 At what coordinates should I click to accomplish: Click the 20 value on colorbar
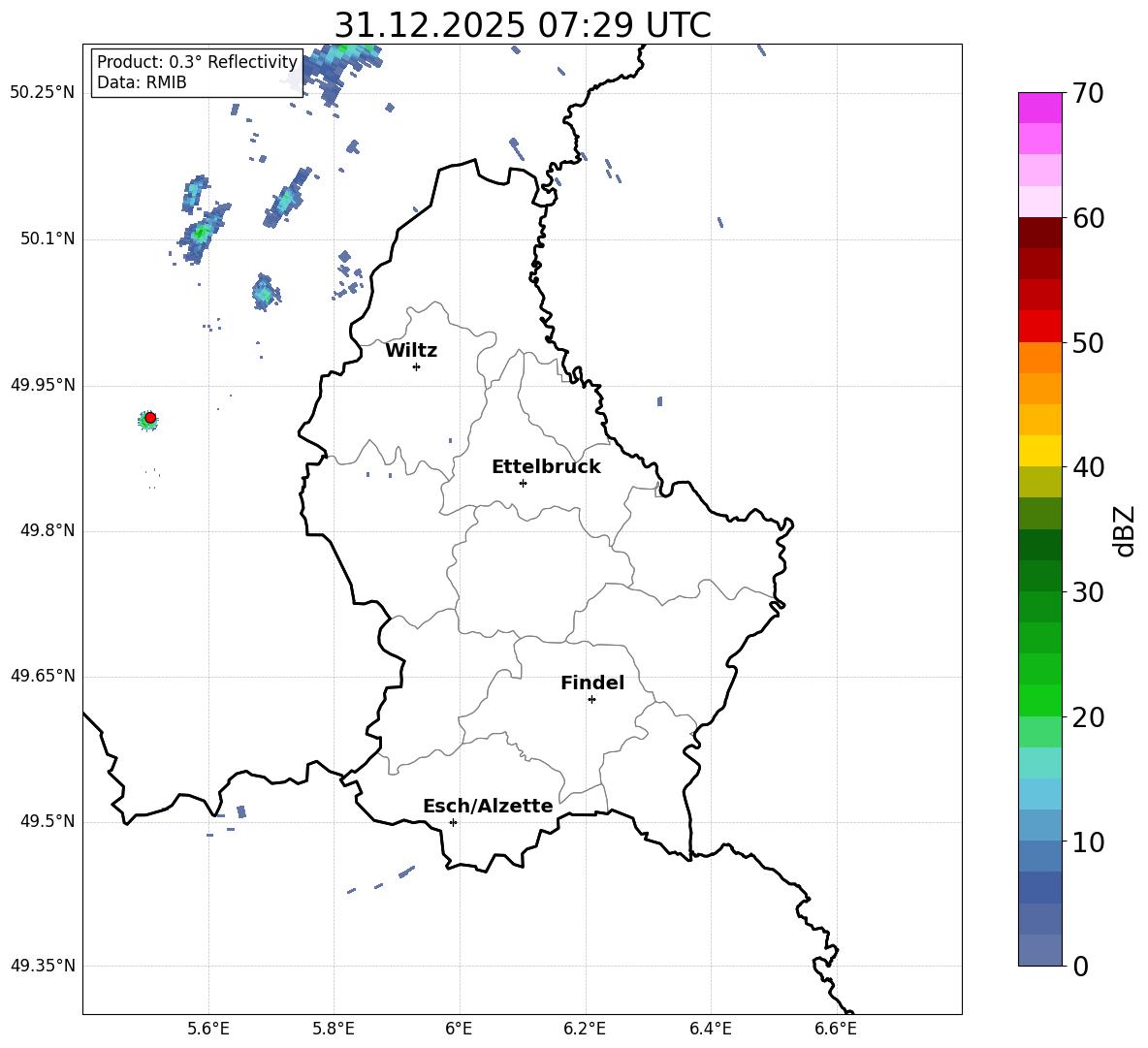click(x=1088, y=717)
